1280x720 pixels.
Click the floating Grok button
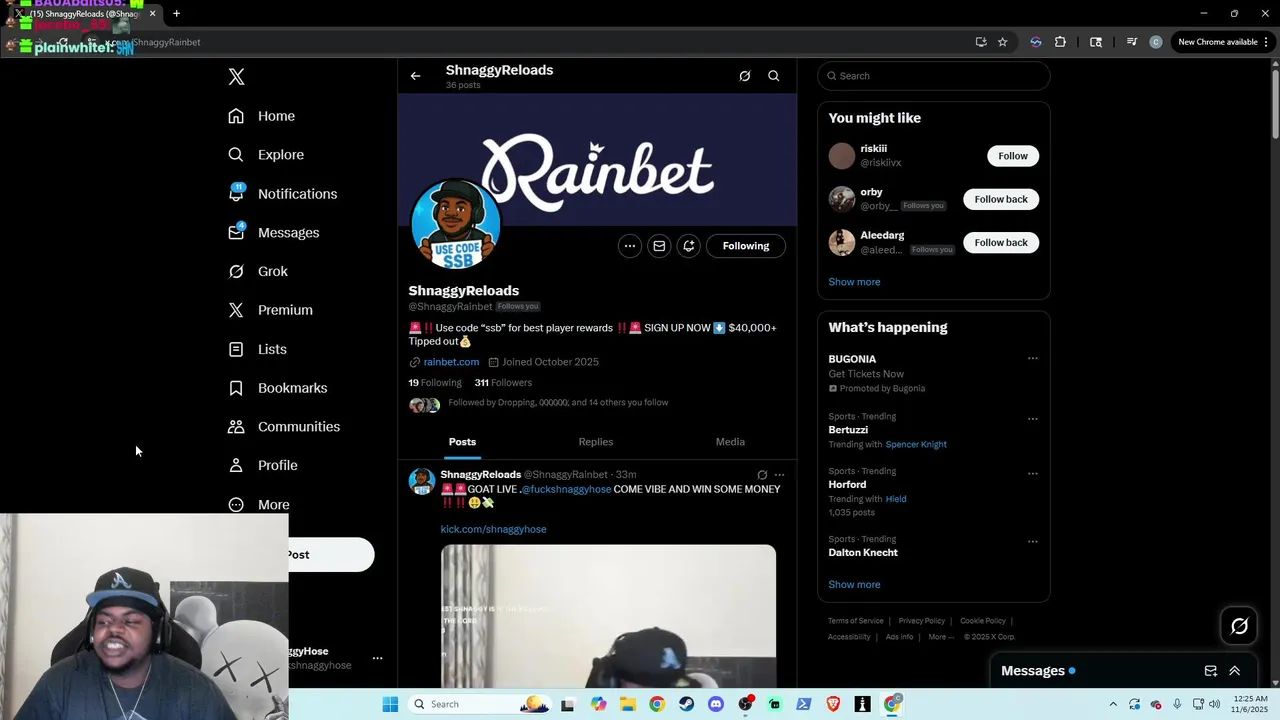tap(1239, 626)
